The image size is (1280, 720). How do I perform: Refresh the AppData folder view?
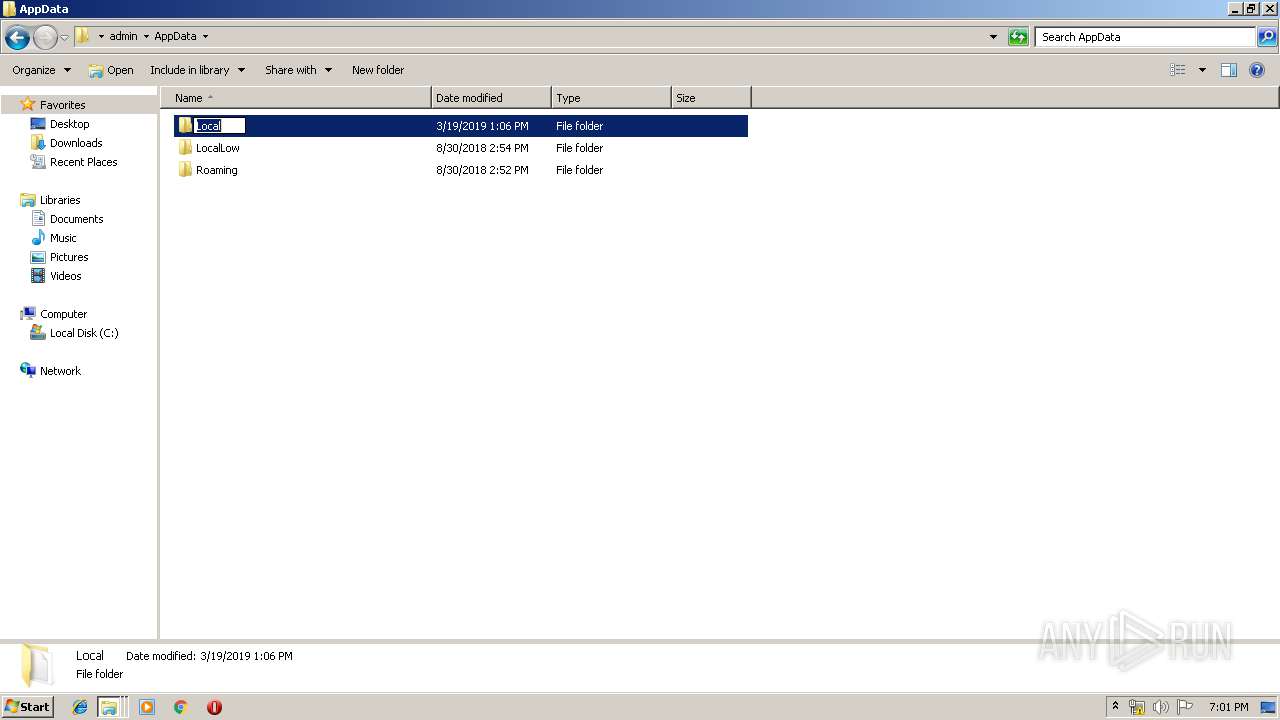(x=1018, y=37)
